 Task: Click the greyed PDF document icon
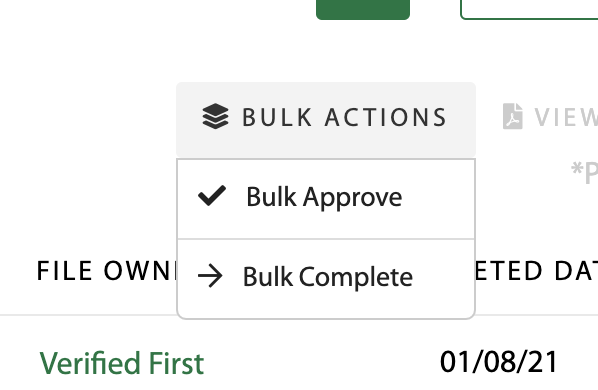pos(513,116)
